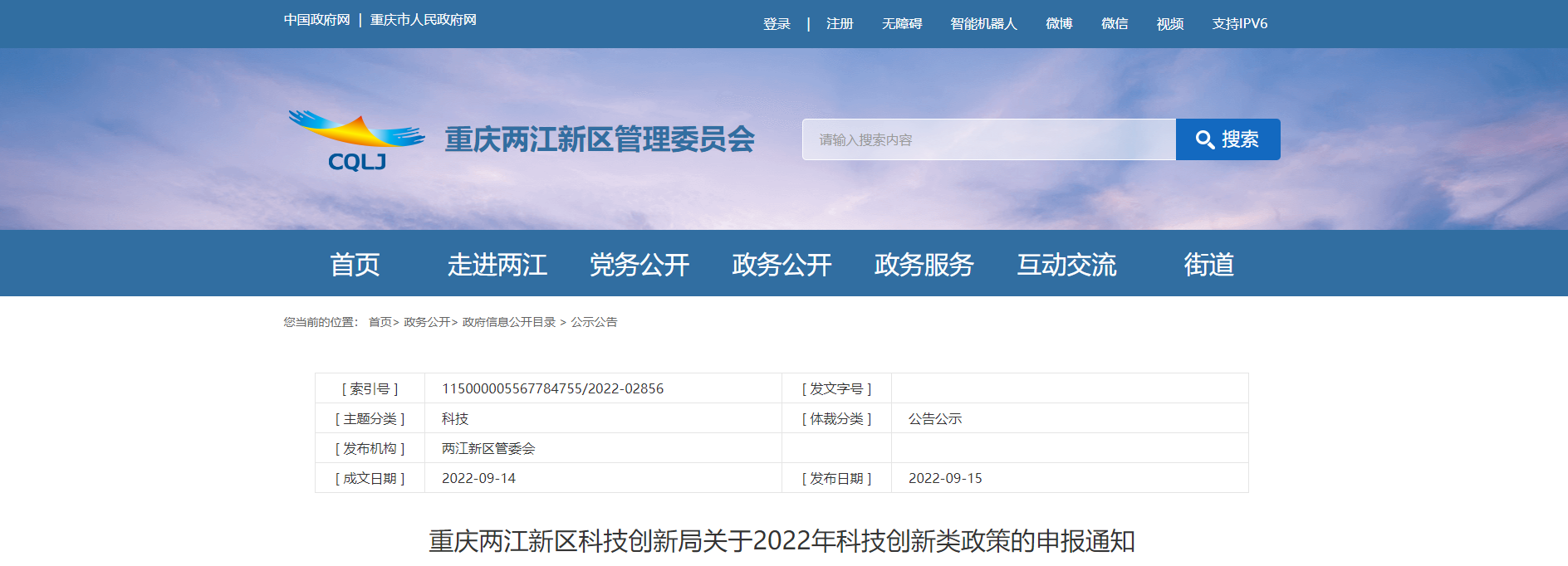Navigate to the 互动交流 section
This screenshot has height=566, width=1568.
point(1066,265)
